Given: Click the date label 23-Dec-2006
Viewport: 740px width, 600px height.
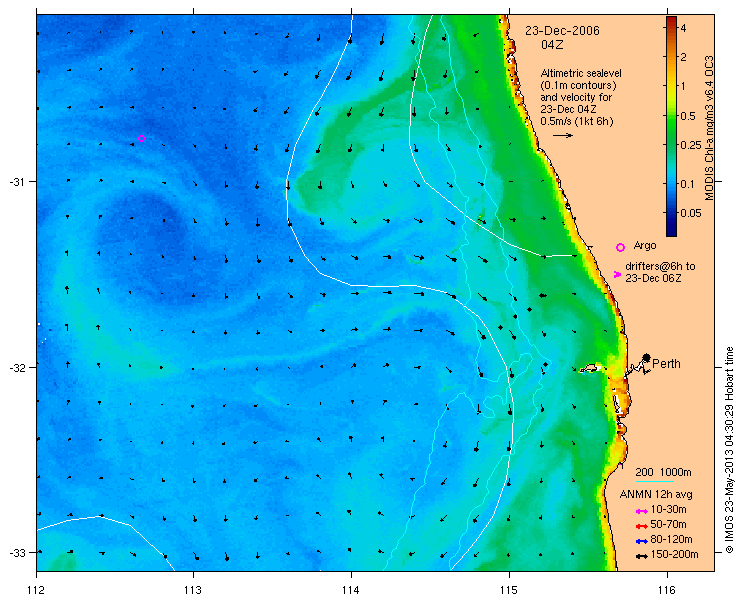Looking at the screenshot, I should pos(563,31).
